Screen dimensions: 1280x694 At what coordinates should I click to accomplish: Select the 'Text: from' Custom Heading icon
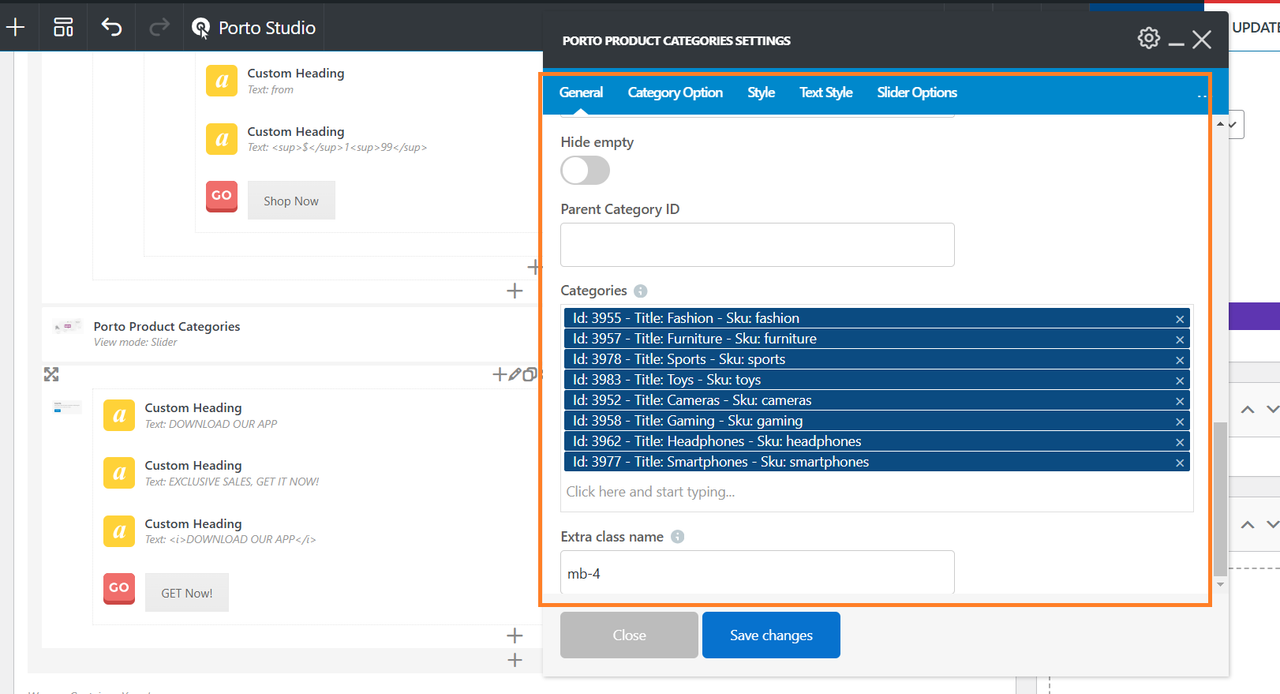pyautogui.click(x=222, y=81)
